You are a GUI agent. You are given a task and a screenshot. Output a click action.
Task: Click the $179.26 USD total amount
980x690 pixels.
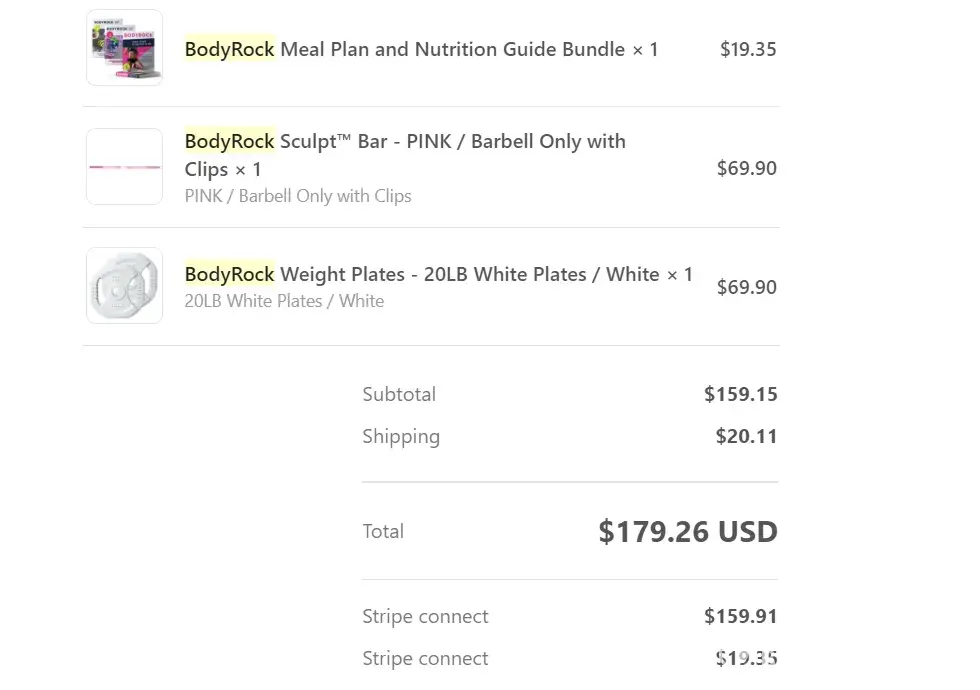[x=687, y=531]
